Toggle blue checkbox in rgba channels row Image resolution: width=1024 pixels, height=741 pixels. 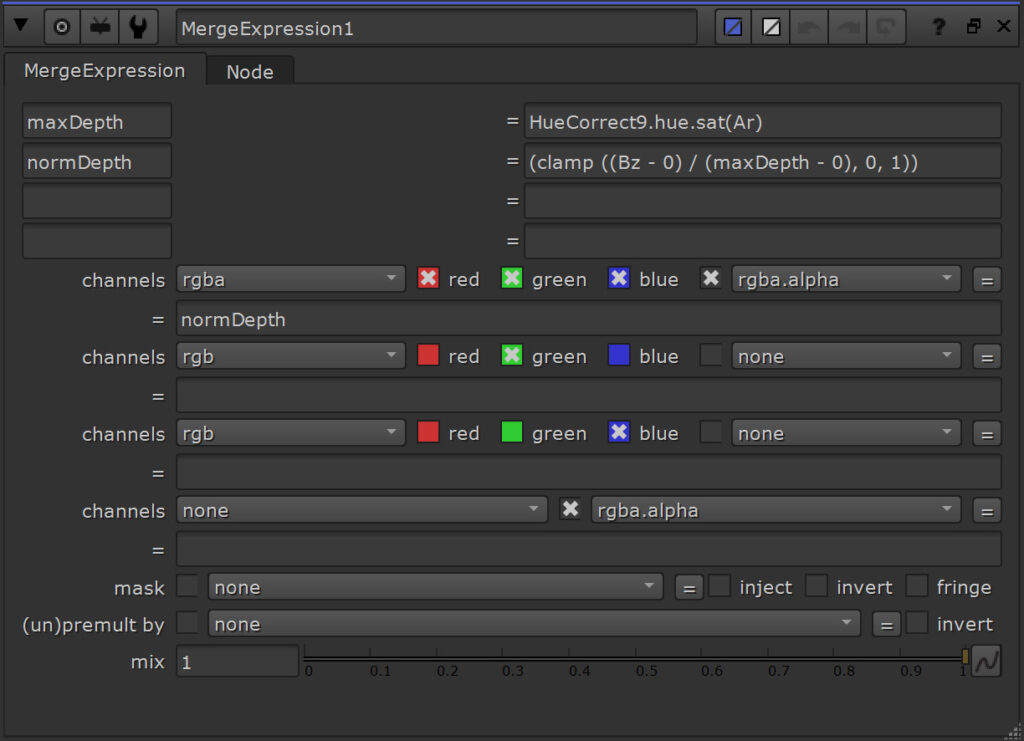[x=618, y=278]
